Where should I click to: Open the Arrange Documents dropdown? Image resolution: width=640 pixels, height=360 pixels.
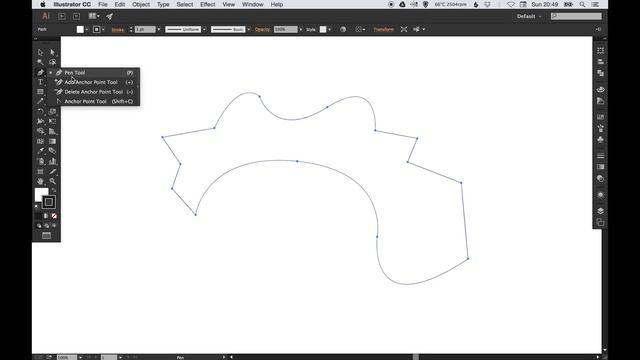94,16
